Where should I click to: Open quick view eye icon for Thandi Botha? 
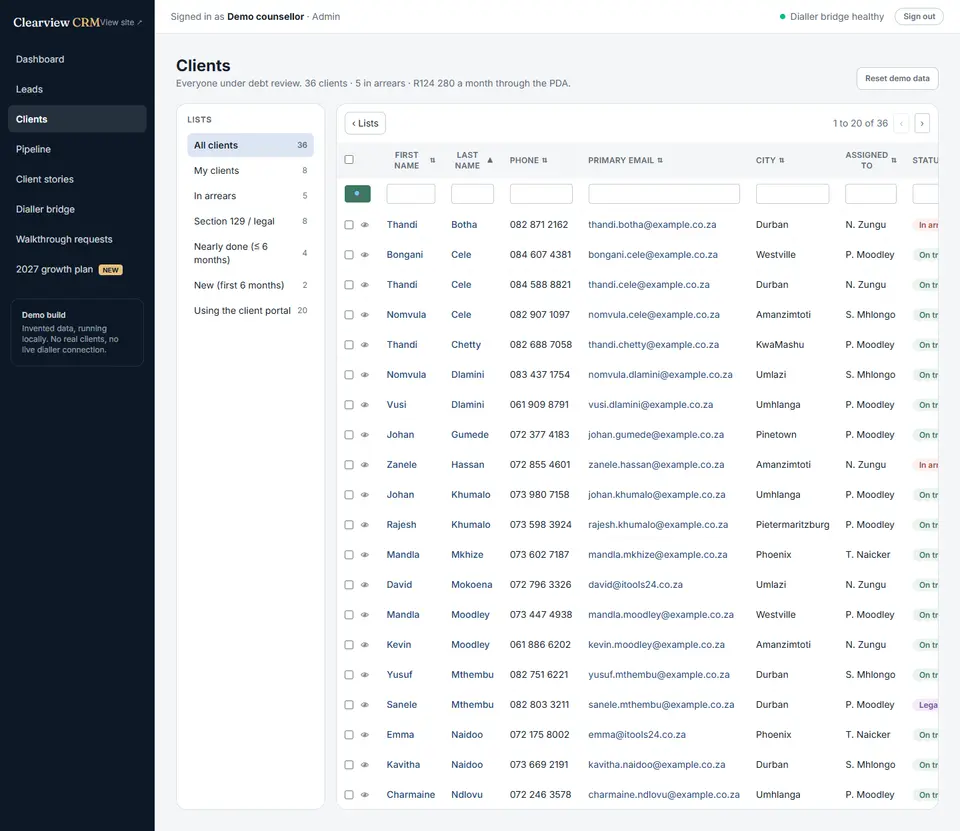365,225
